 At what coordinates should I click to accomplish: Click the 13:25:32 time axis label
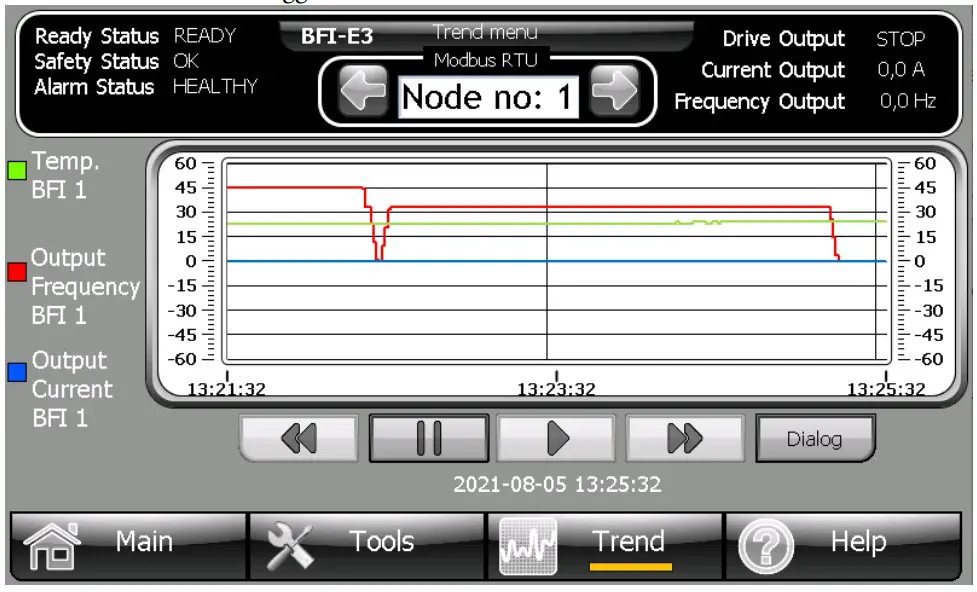(x=885, y=389)
